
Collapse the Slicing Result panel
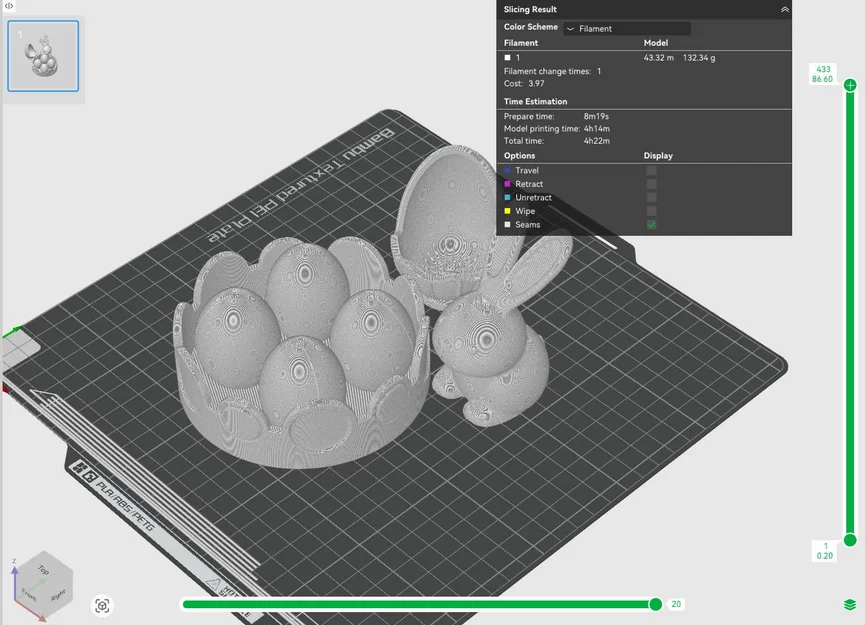point(784,9)
